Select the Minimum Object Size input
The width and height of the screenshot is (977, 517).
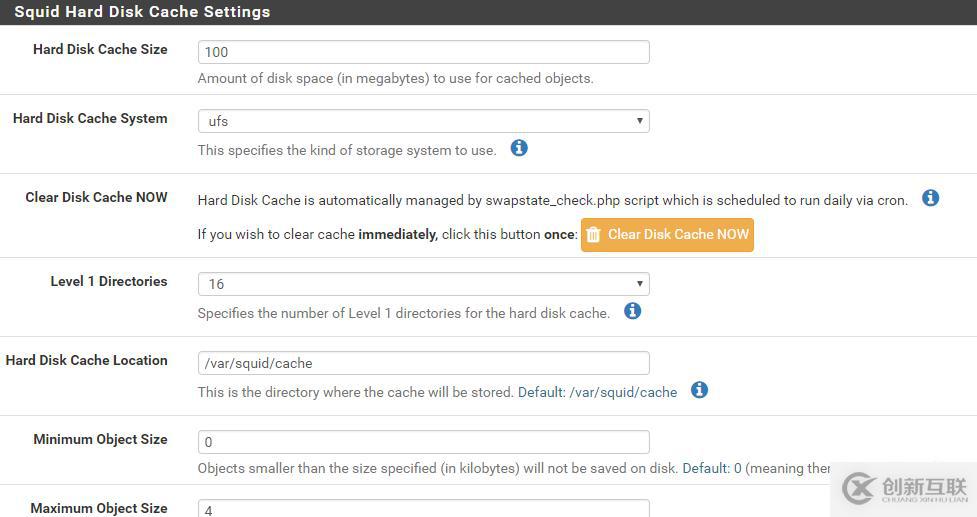coord(423,442)
